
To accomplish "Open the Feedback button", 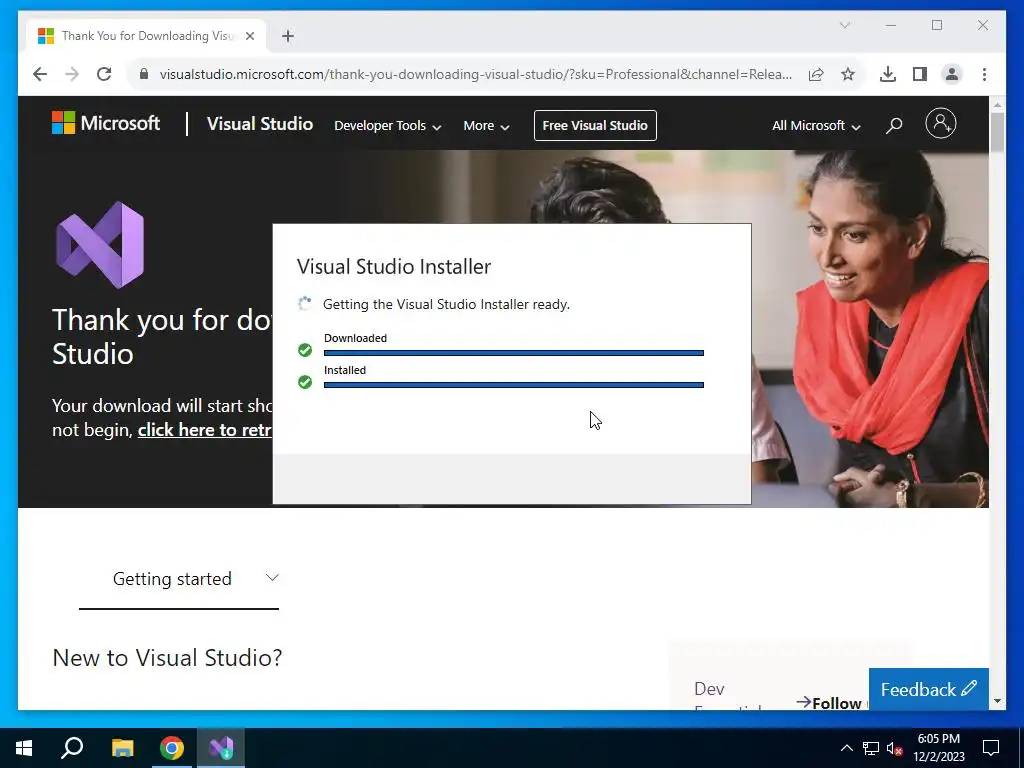I will click(929, 689).
